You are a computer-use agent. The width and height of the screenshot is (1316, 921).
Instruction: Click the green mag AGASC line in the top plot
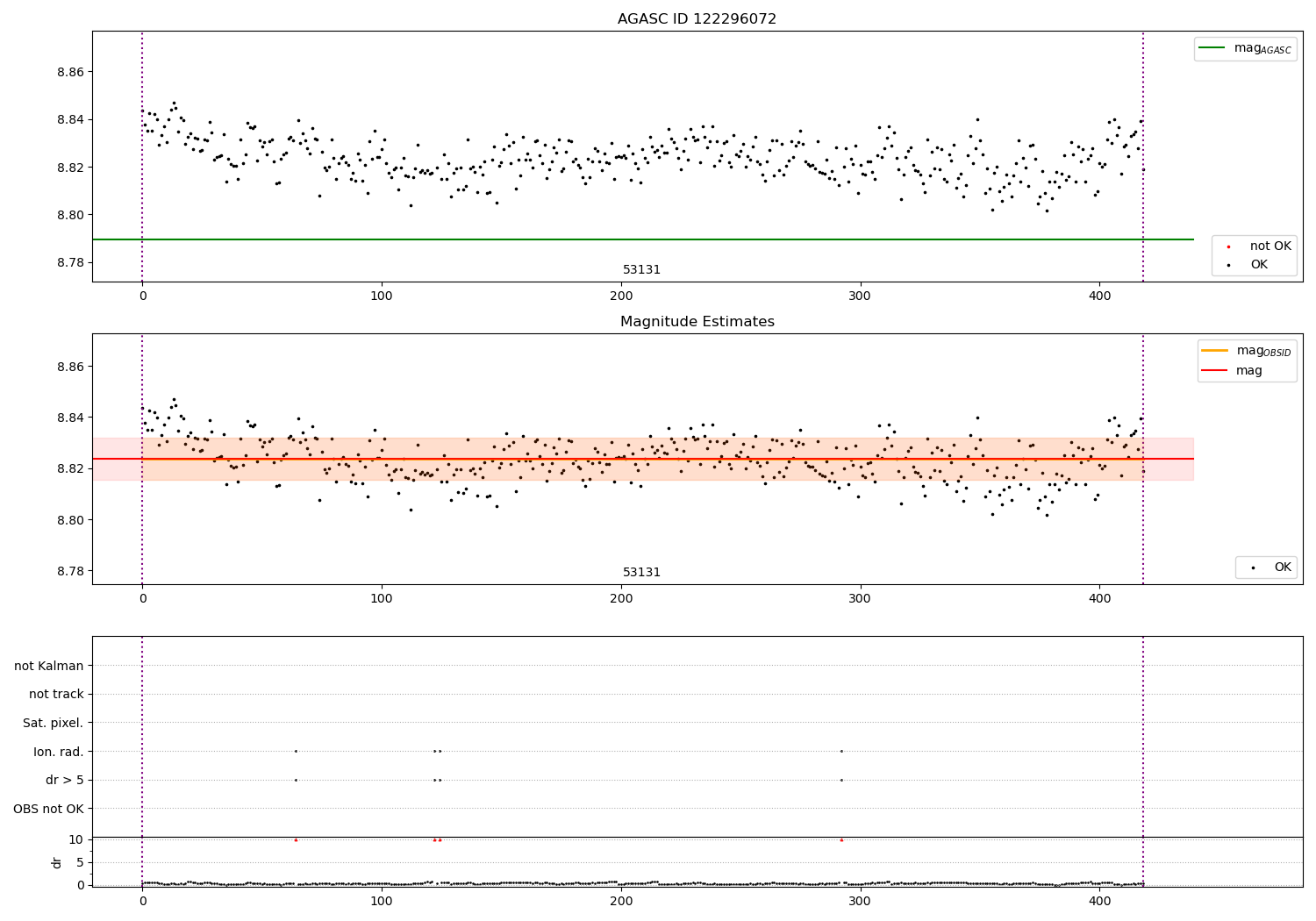pyautogui.click(x=643, y=239)
